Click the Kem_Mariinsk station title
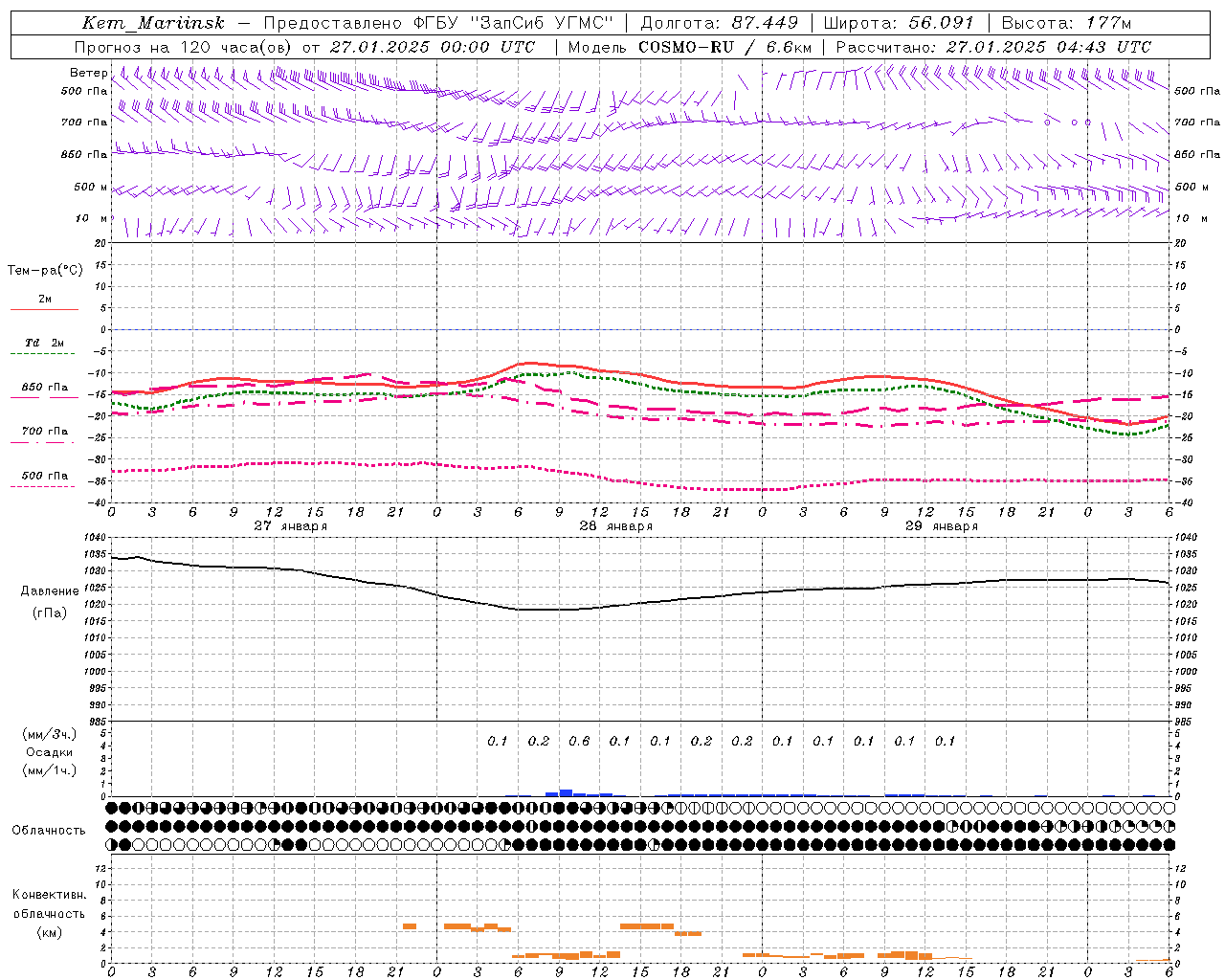This screenshot has width=1225, height=980. (153, 23)
